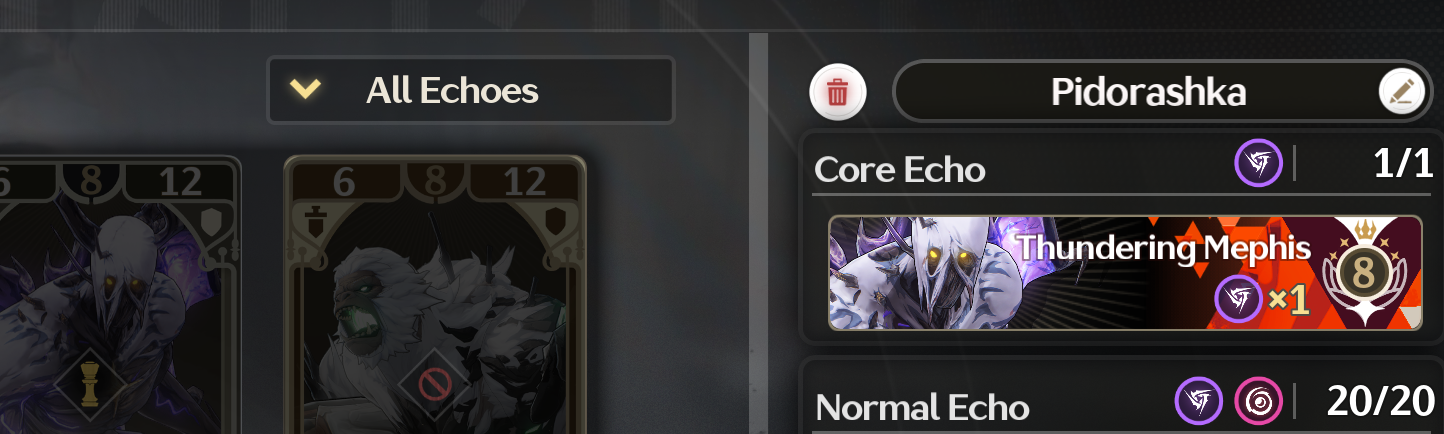
Task: Click the purple attribute icon in the Core Echo header
Action: coord(1258,163)
